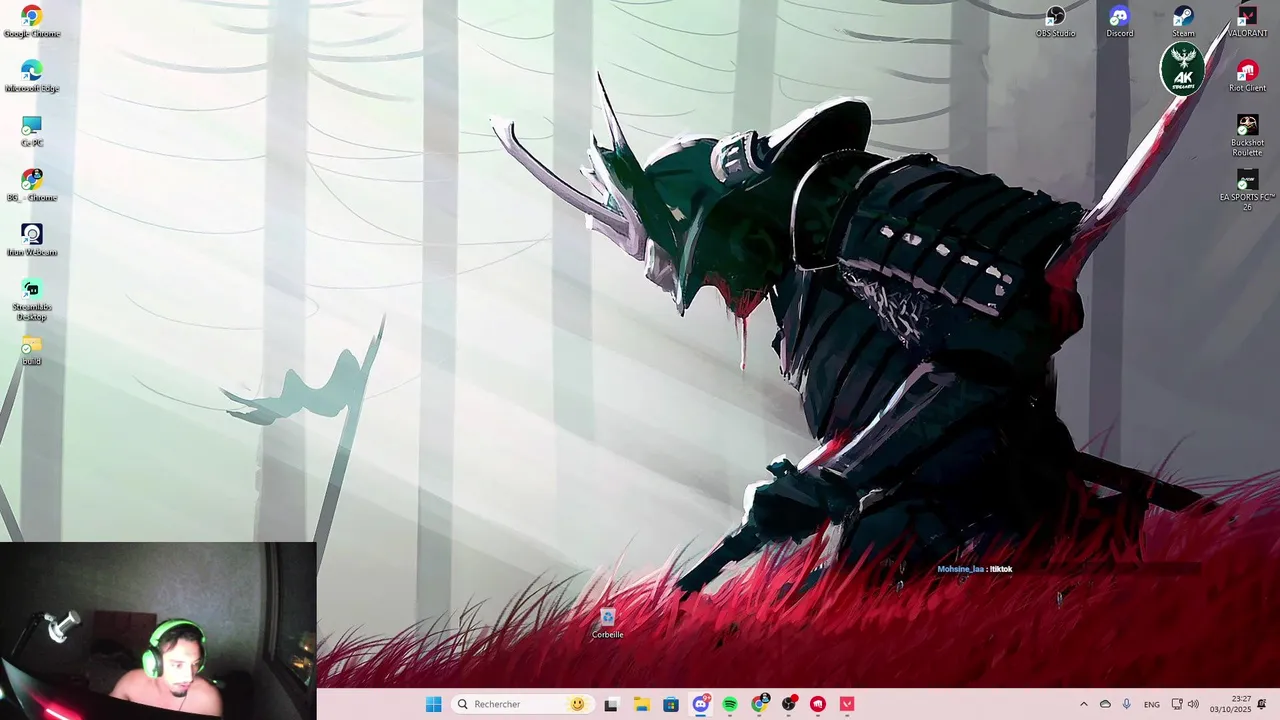Select the Discord desktop shortcut
Screen dimensions: 1280x720
pos(1120,22)
